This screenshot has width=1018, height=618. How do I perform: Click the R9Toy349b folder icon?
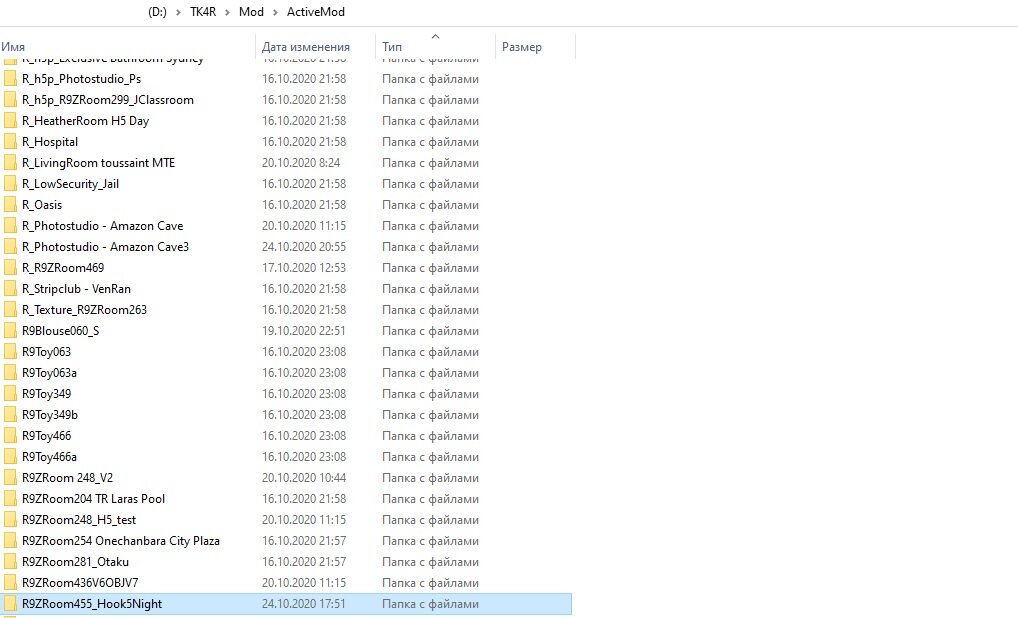(10, 415)
